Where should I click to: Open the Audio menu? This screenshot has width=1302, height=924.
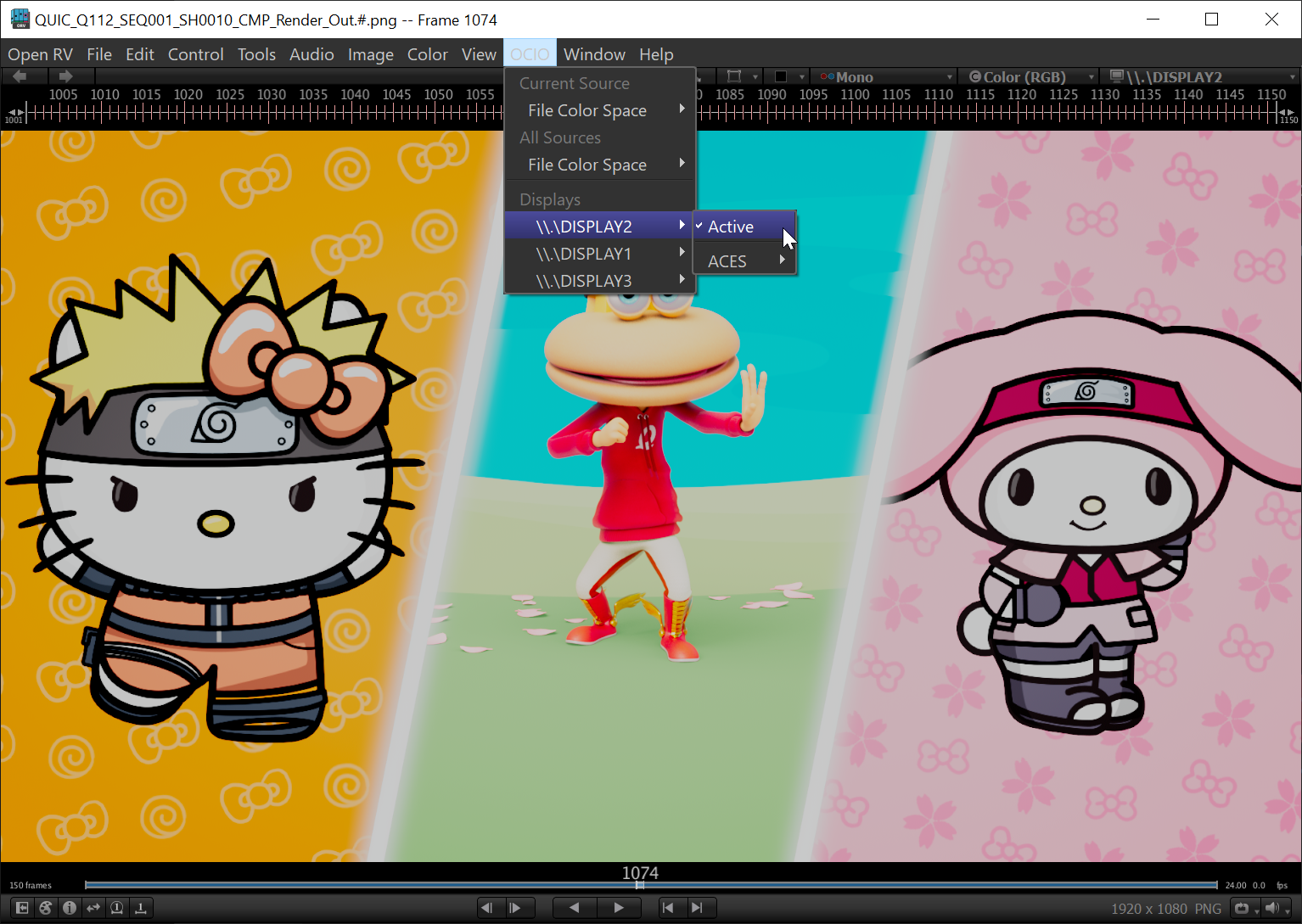[311, 54]
